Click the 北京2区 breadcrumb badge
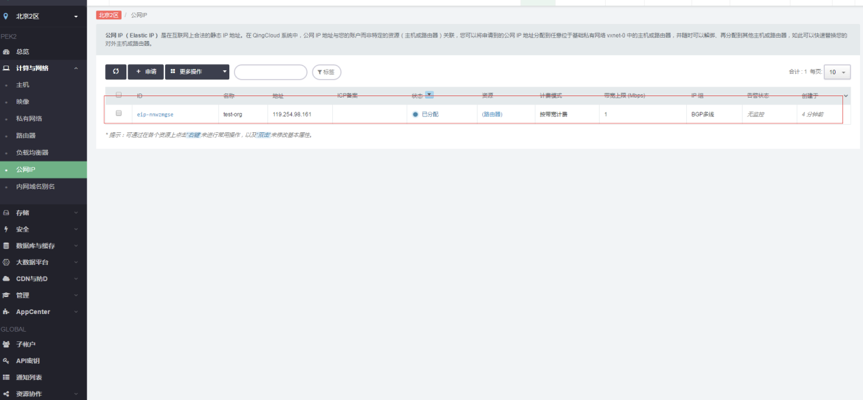The height and width of the screenshot is (400, 863). pos(109,16)
